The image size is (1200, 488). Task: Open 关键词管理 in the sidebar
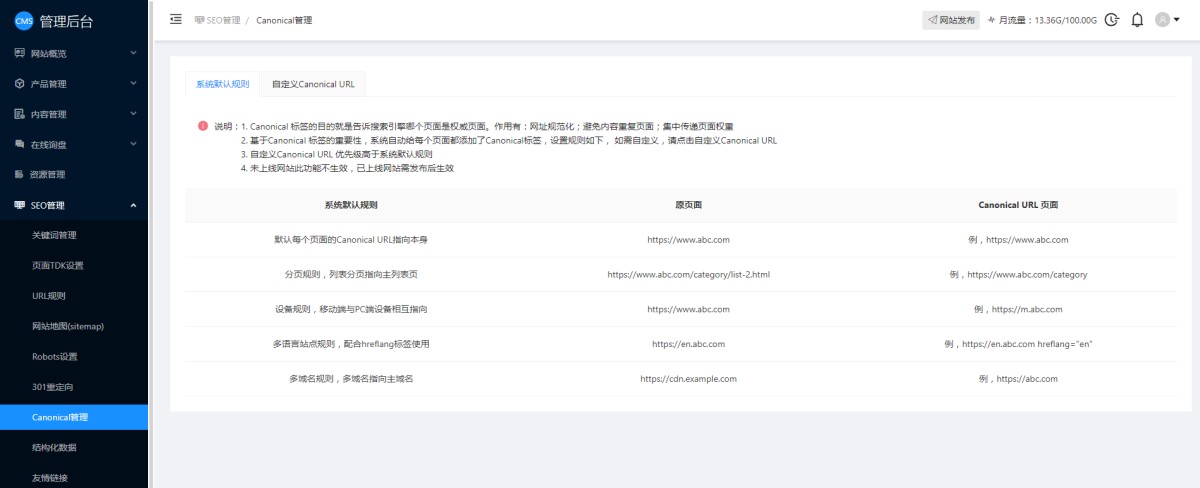point(74,235)
